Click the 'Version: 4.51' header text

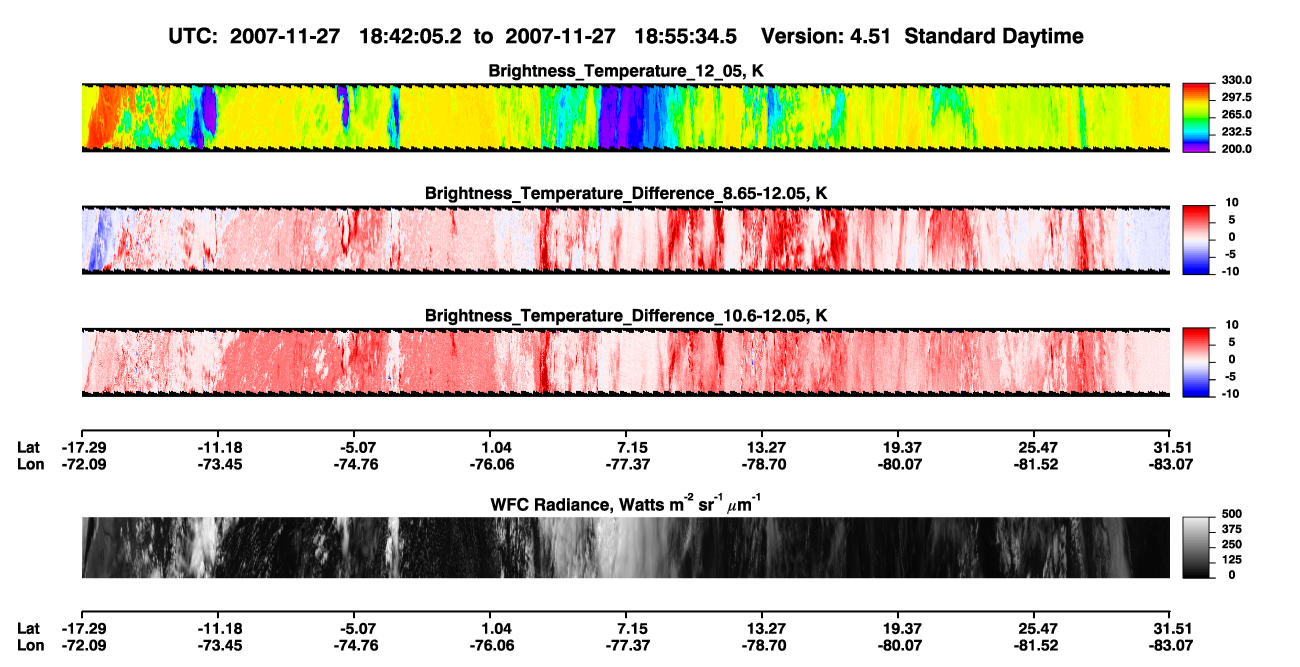point(825,36)
